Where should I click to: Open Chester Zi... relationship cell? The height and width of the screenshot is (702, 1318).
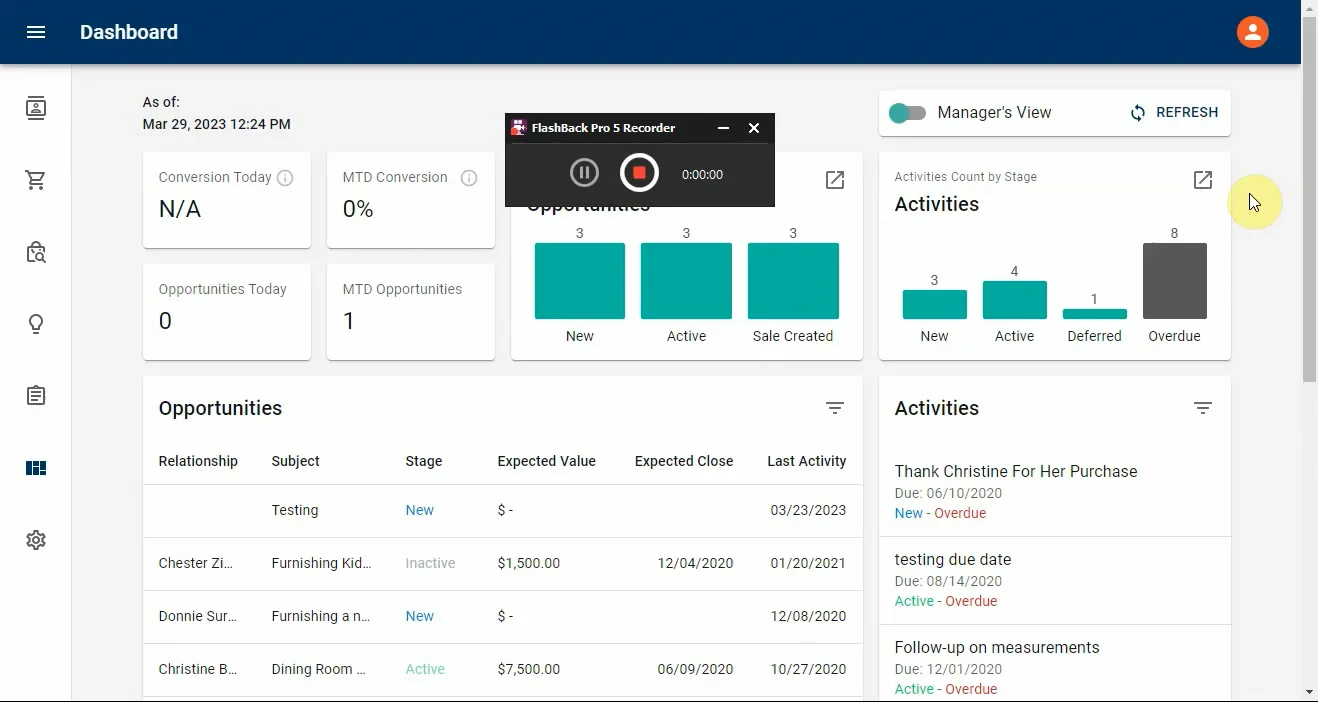[x=195, y=563]
